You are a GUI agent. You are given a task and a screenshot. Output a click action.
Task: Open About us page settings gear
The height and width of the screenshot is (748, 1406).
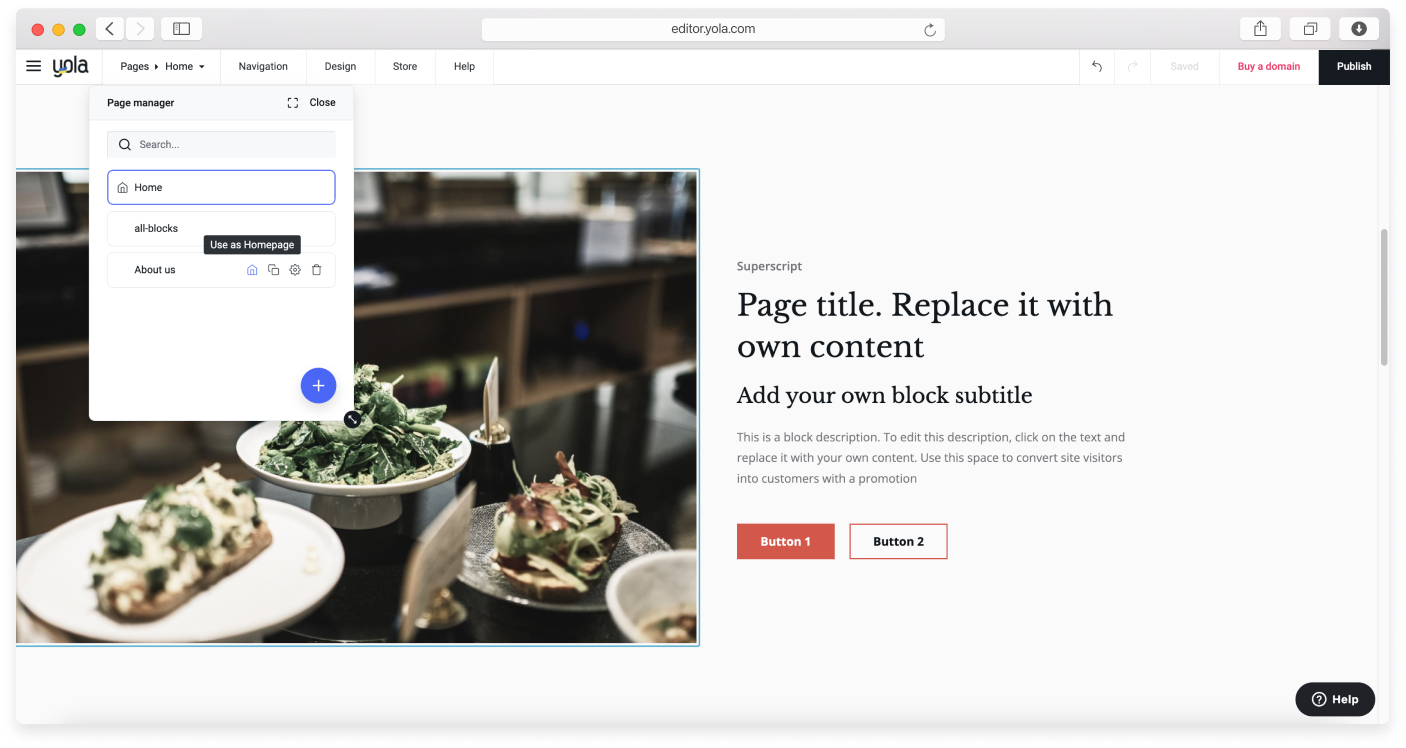coord(295,270)
